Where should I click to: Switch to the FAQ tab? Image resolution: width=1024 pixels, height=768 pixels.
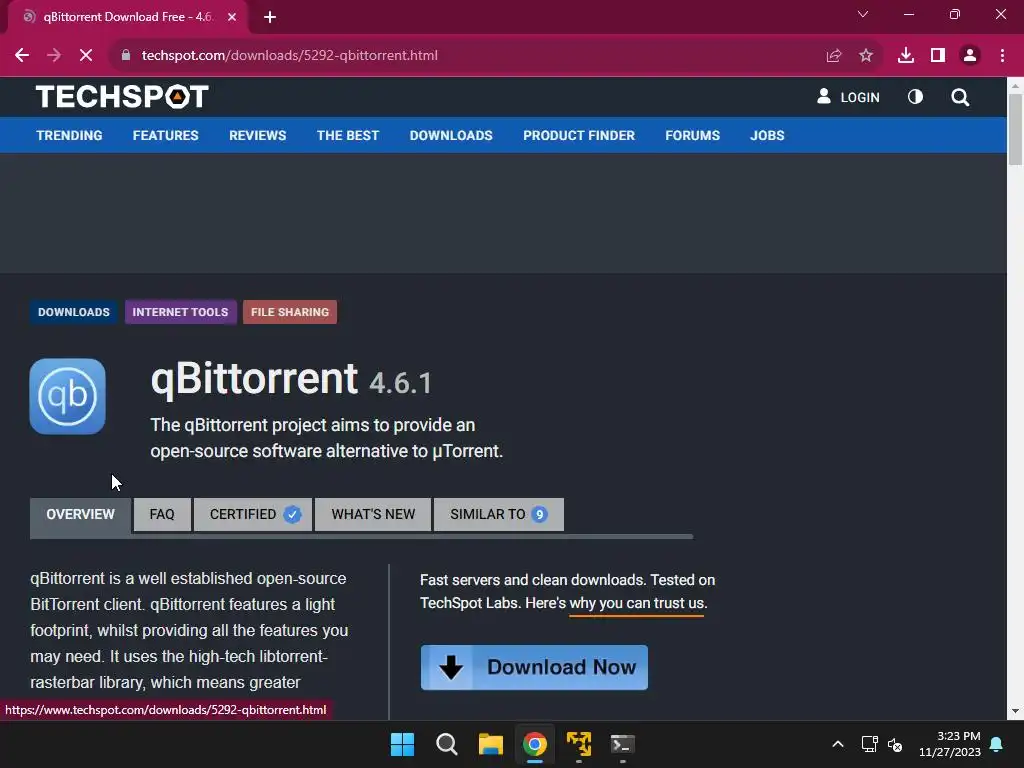(162, 515)
